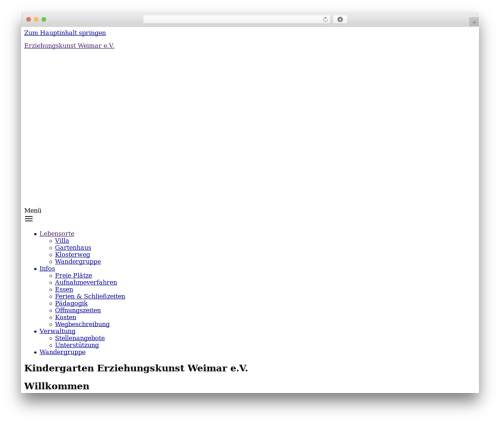Click the browser address bar field

(x=236, y=19)
